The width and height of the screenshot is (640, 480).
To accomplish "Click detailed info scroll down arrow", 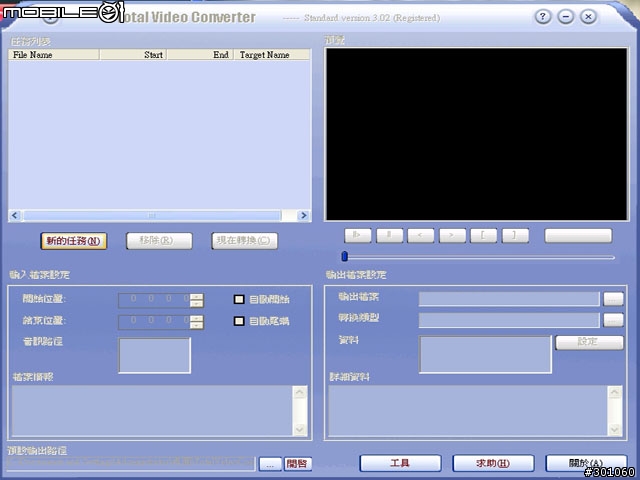I will 615,429.
